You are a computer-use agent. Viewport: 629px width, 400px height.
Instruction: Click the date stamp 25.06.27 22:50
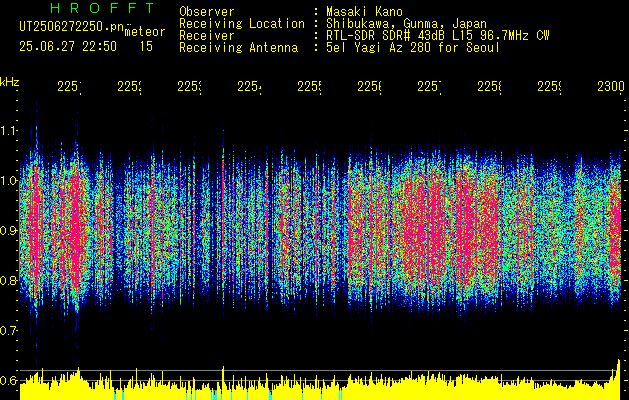coord(68,47)
